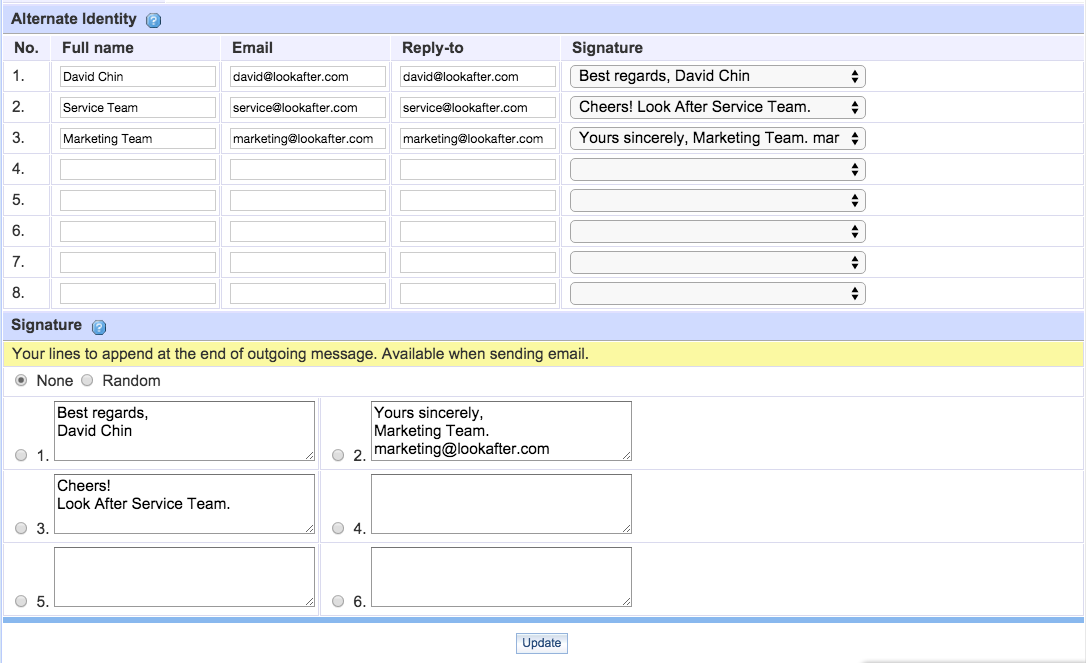The width and height of the screenshot is (1086, 663).
Task: Choose signature 3 radio button
Action: 21,528
